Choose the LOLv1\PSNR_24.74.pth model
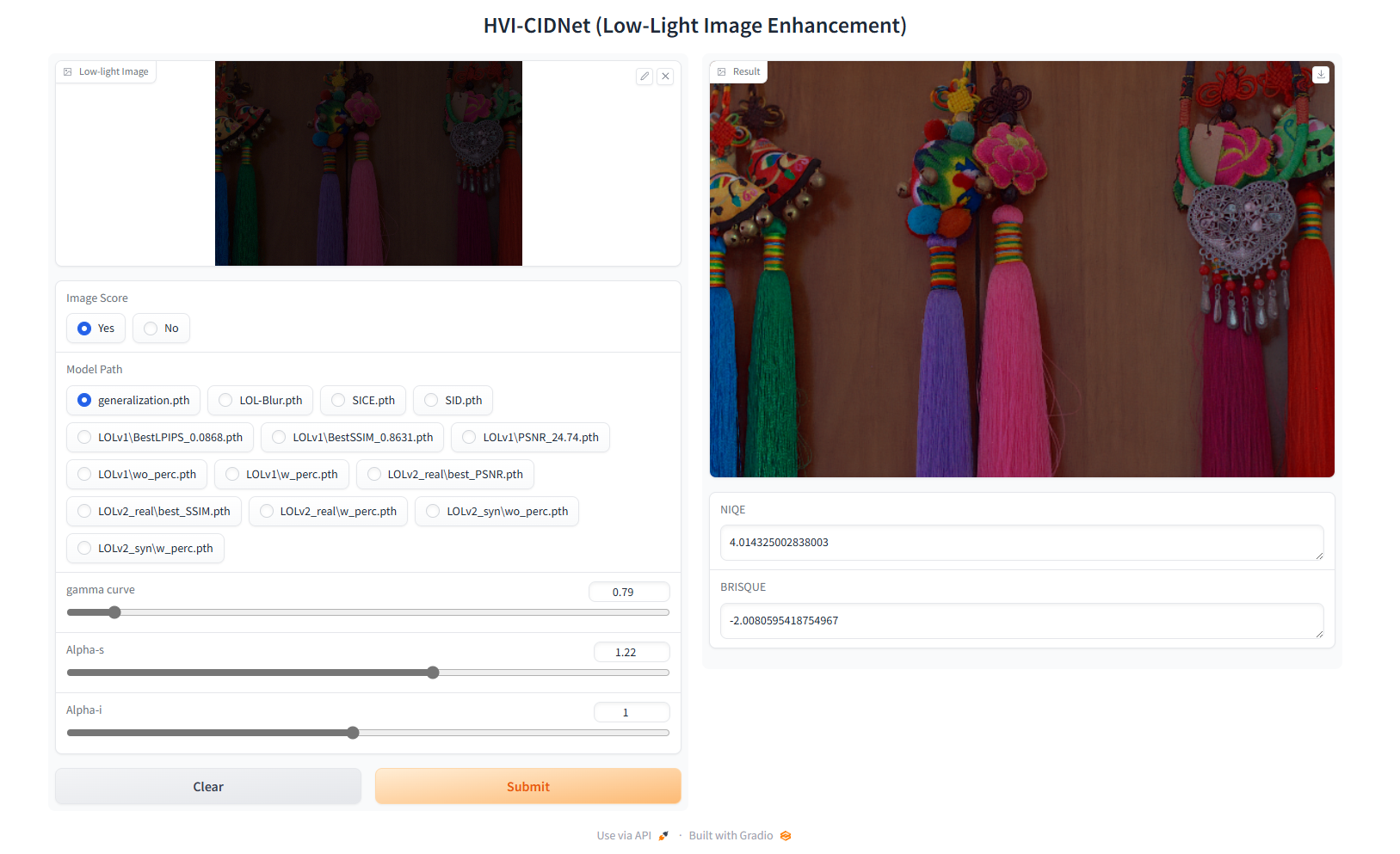This screenshot has width=1400, height=854. pos(530,437)
